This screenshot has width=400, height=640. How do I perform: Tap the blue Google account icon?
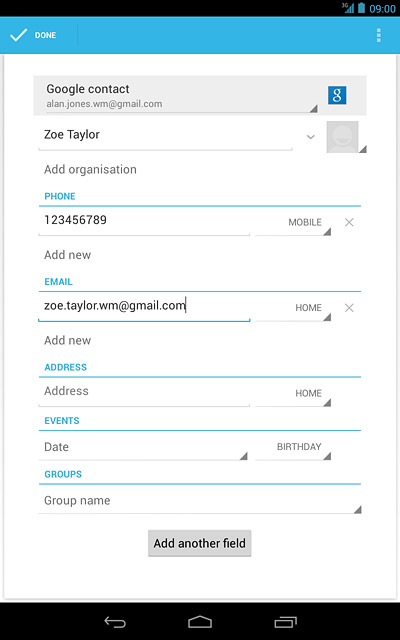[x=337, y=95]
